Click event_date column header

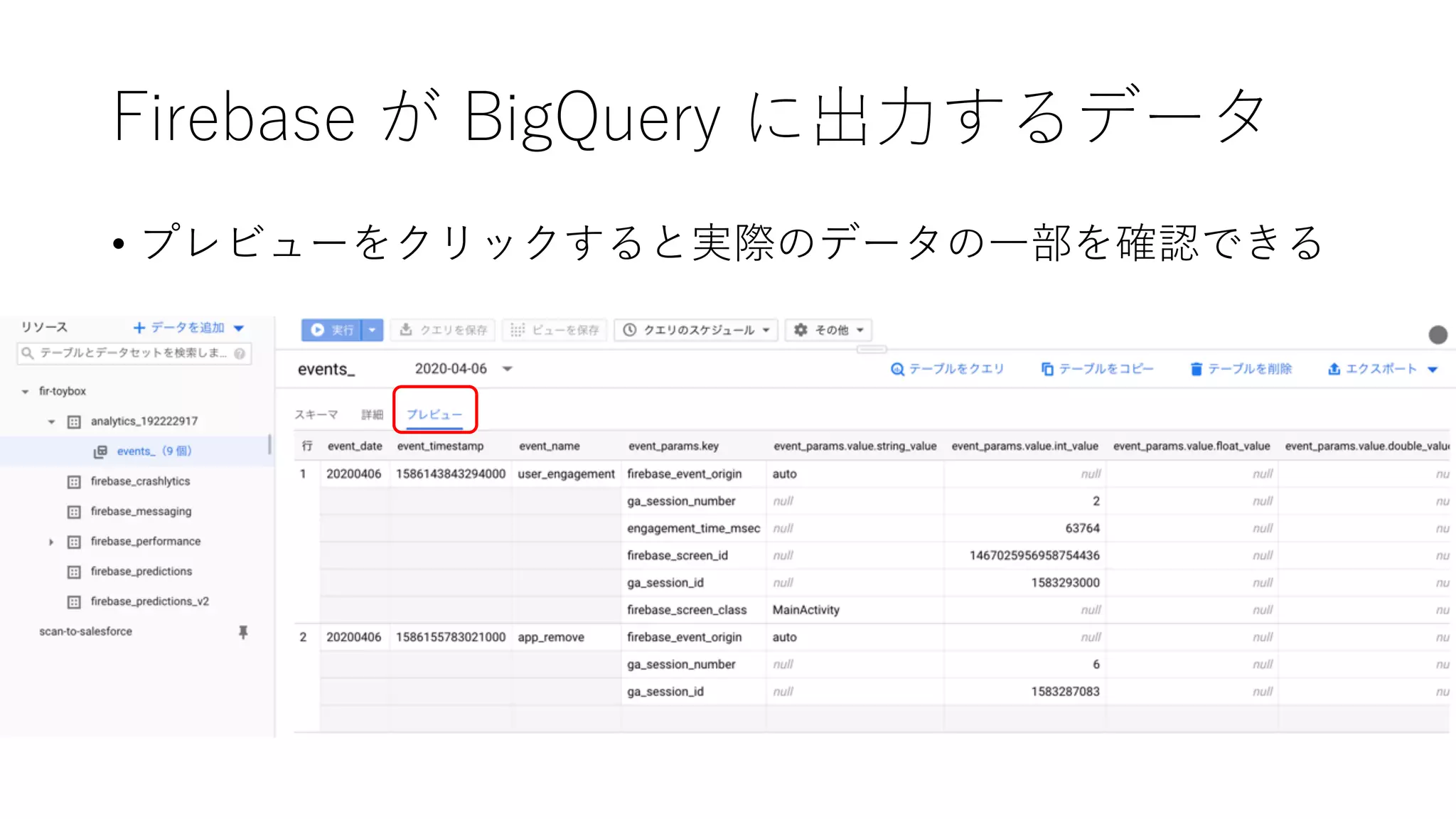(x=355, y=446)
